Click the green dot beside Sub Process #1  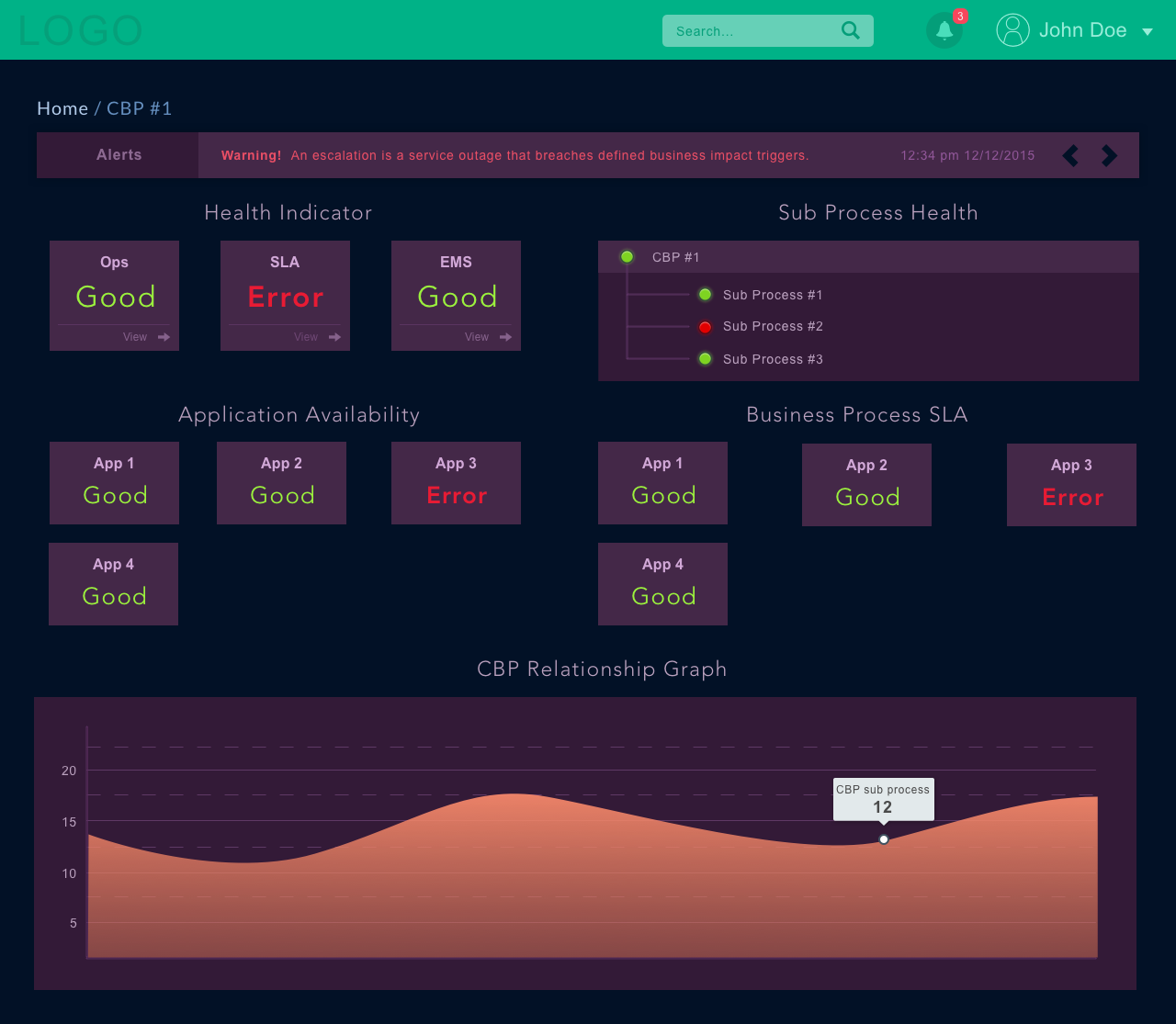pyautogui.click(x=706, y=295)
